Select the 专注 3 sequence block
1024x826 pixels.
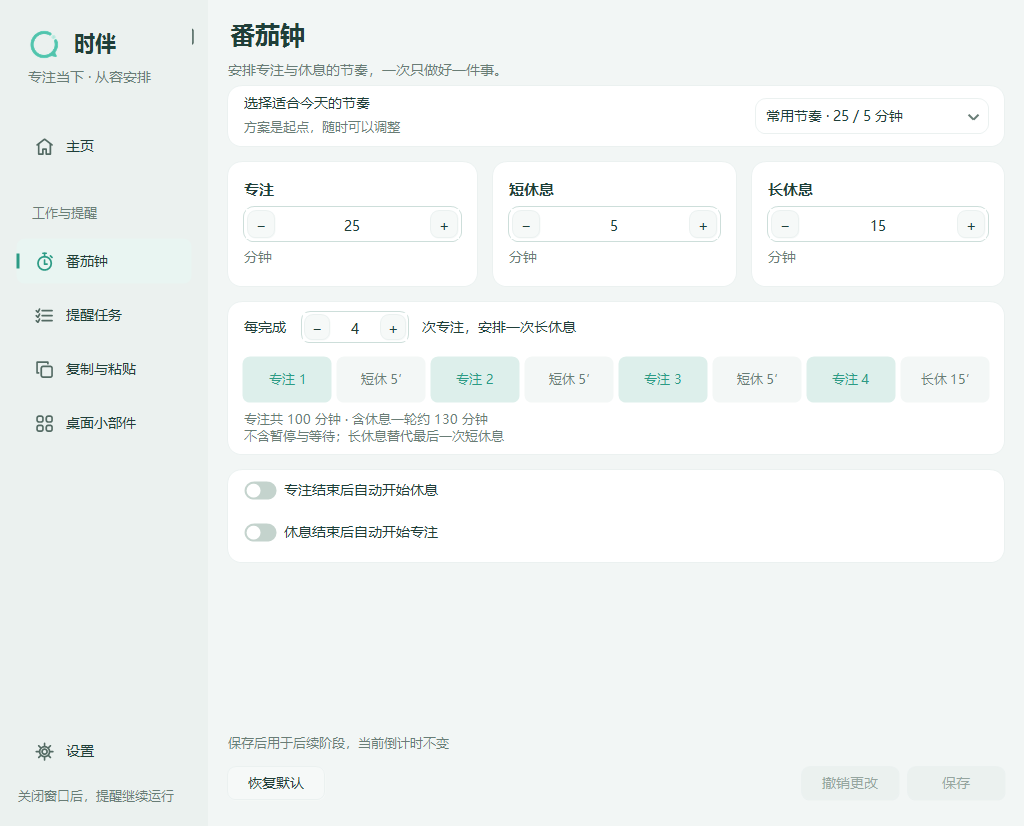663,379
